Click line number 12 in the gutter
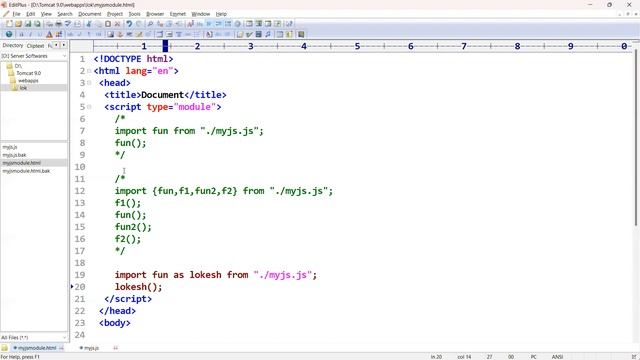The height and width of the screenshot is (360, 640). tap(80, 191)
